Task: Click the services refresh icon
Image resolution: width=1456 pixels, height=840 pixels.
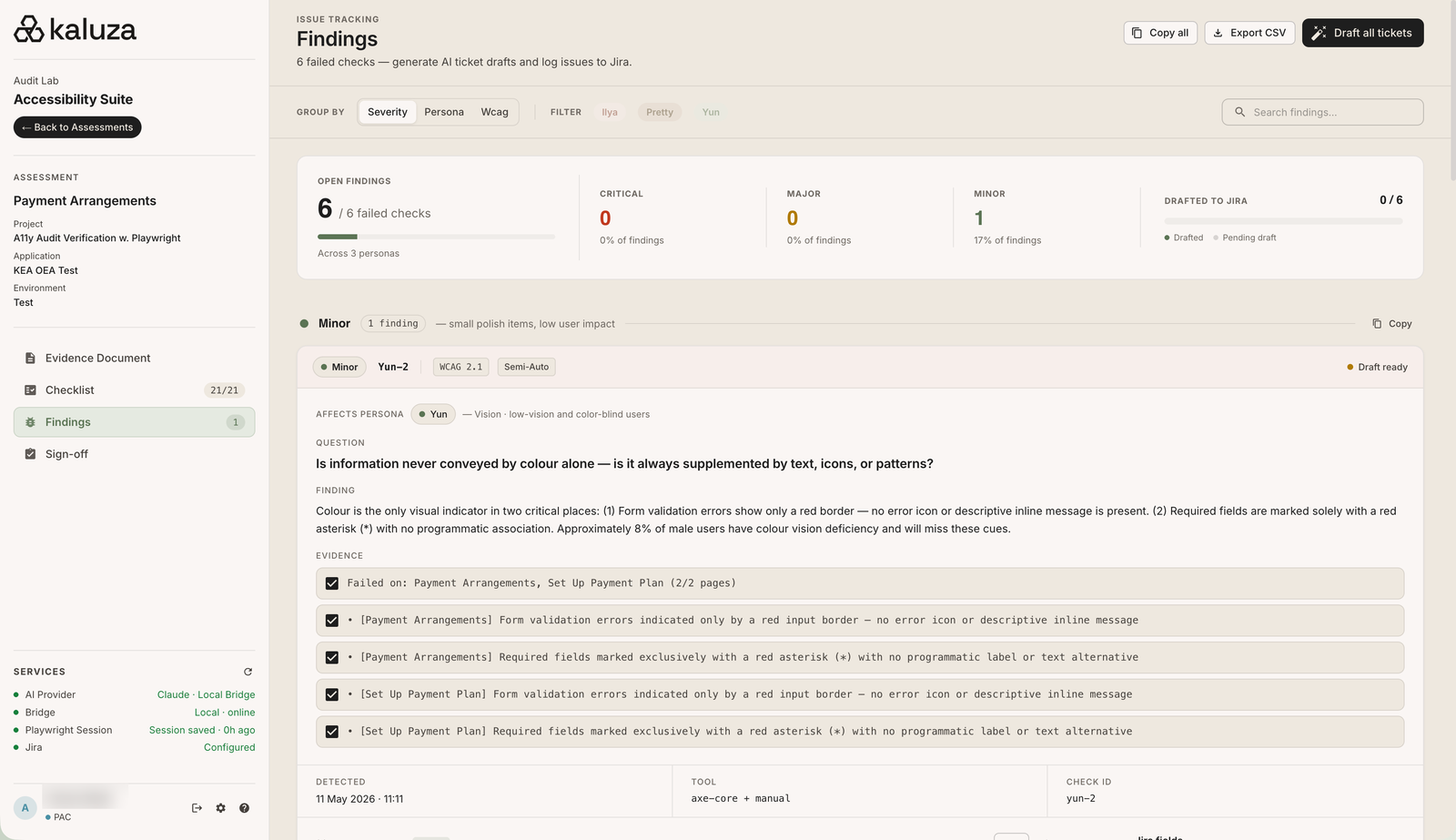Action: pos(248,672)
